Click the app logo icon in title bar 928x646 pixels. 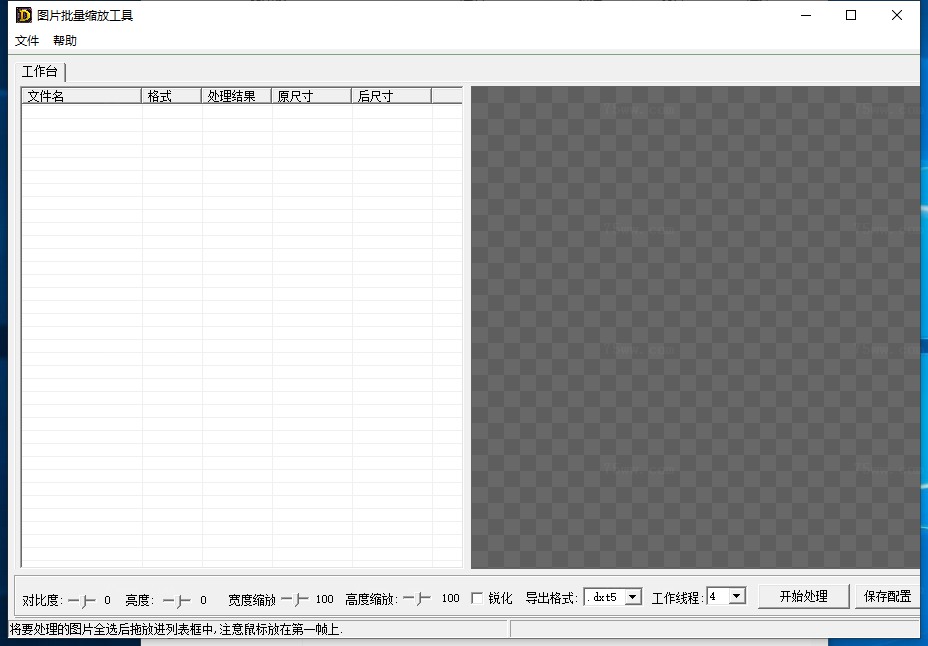point(23,15)
